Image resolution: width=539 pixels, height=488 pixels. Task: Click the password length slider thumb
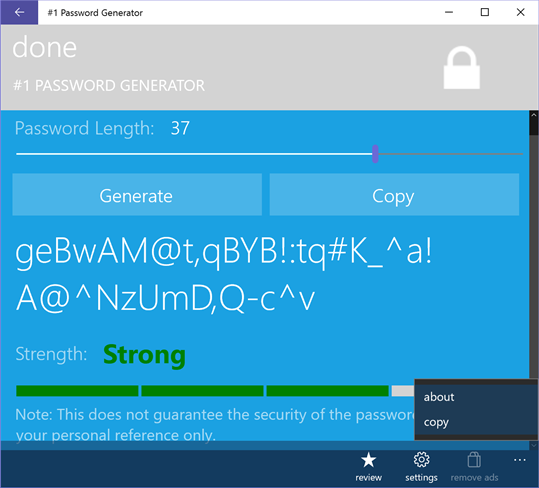375,154
